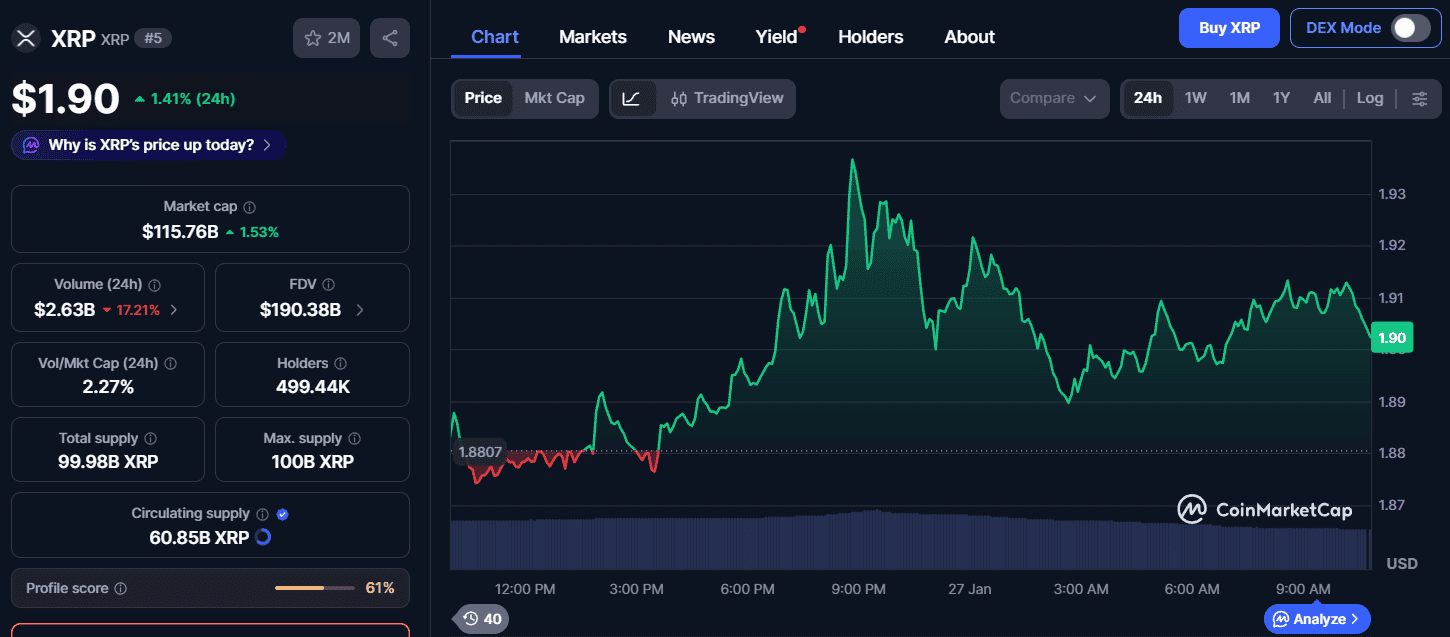Click the FDV info icon
Screen dimensions: 1450x637
point(329,285)
